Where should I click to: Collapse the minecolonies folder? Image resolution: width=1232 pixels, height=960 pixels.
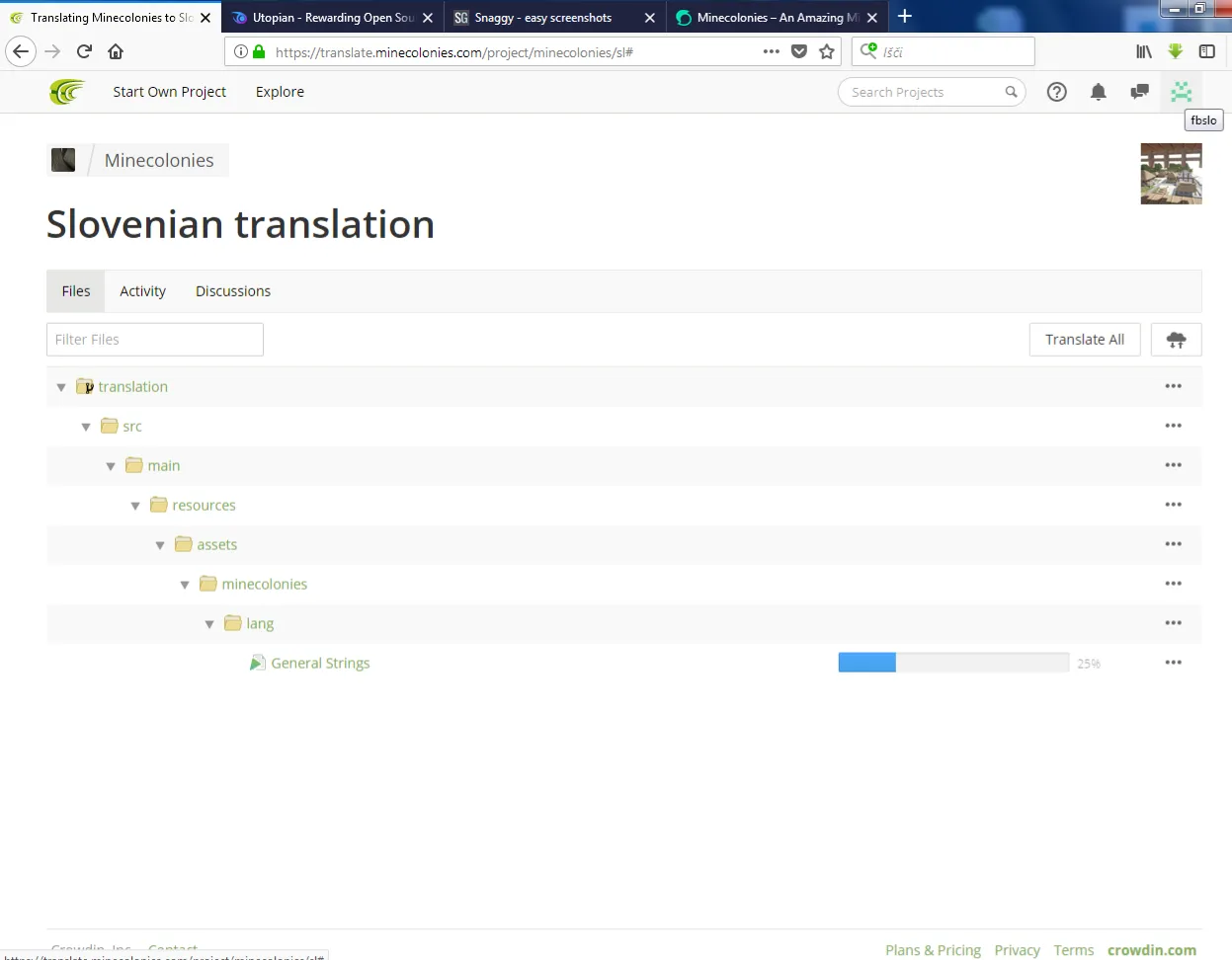click(x=185, y=585)
